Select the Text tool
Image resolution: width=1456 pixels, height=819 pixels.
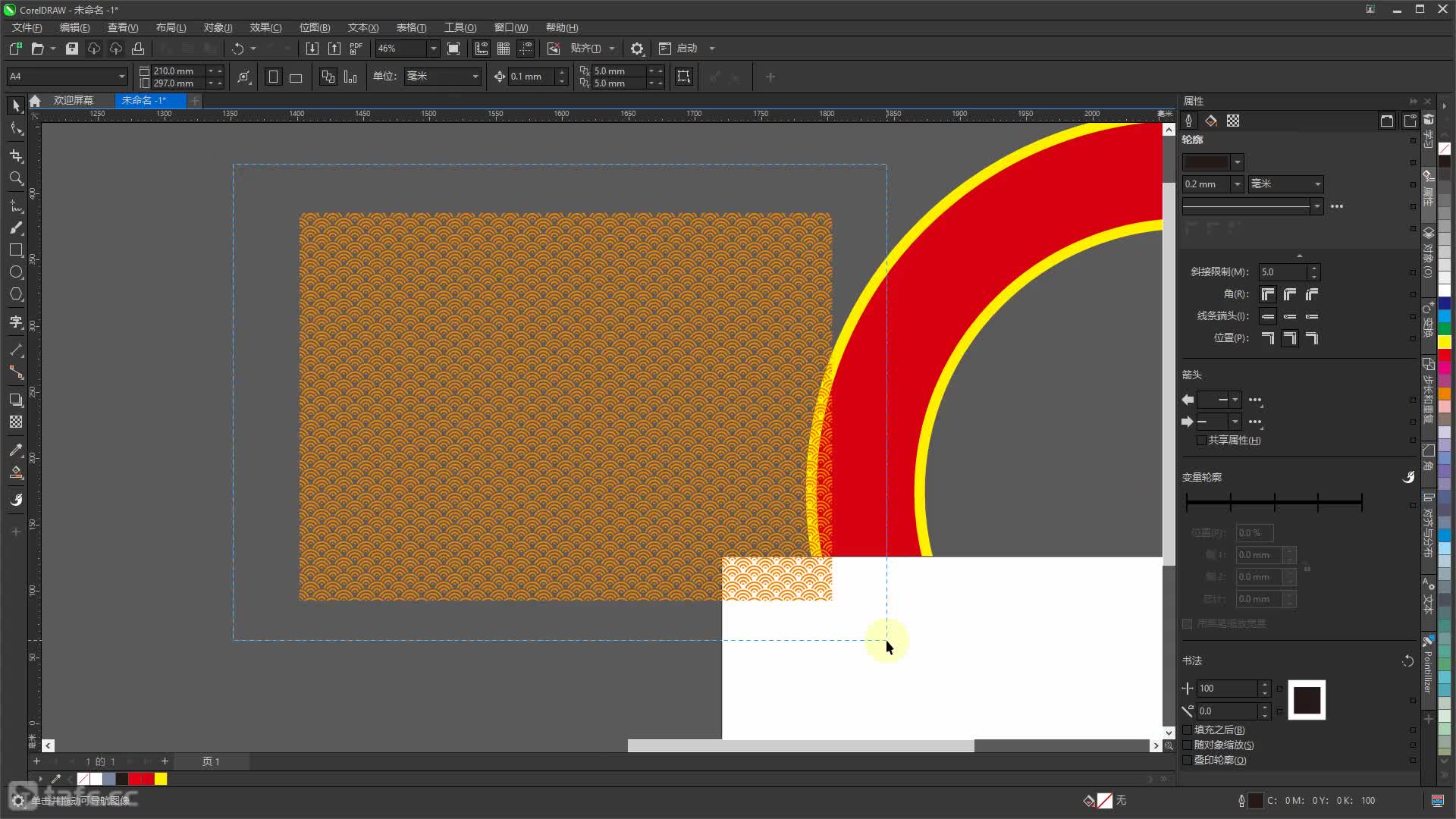(x=16, y=322)
